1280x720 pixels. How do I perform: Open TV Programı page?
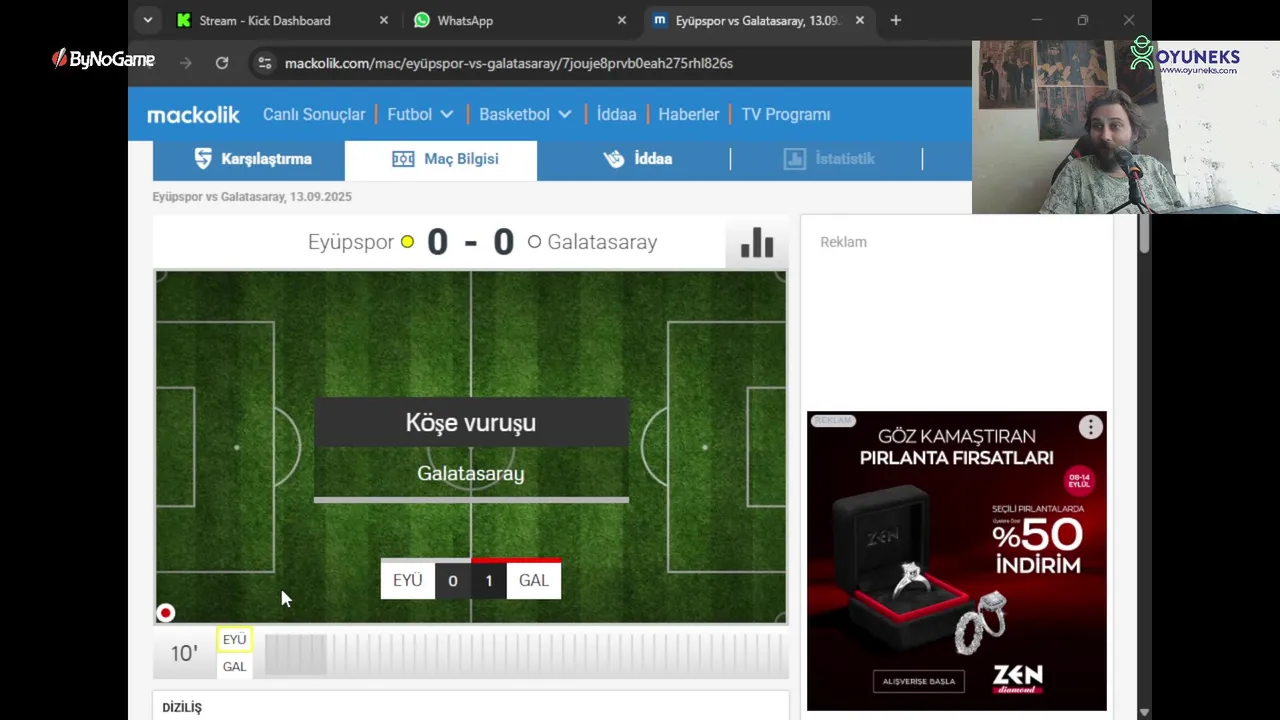coord(786,114)
